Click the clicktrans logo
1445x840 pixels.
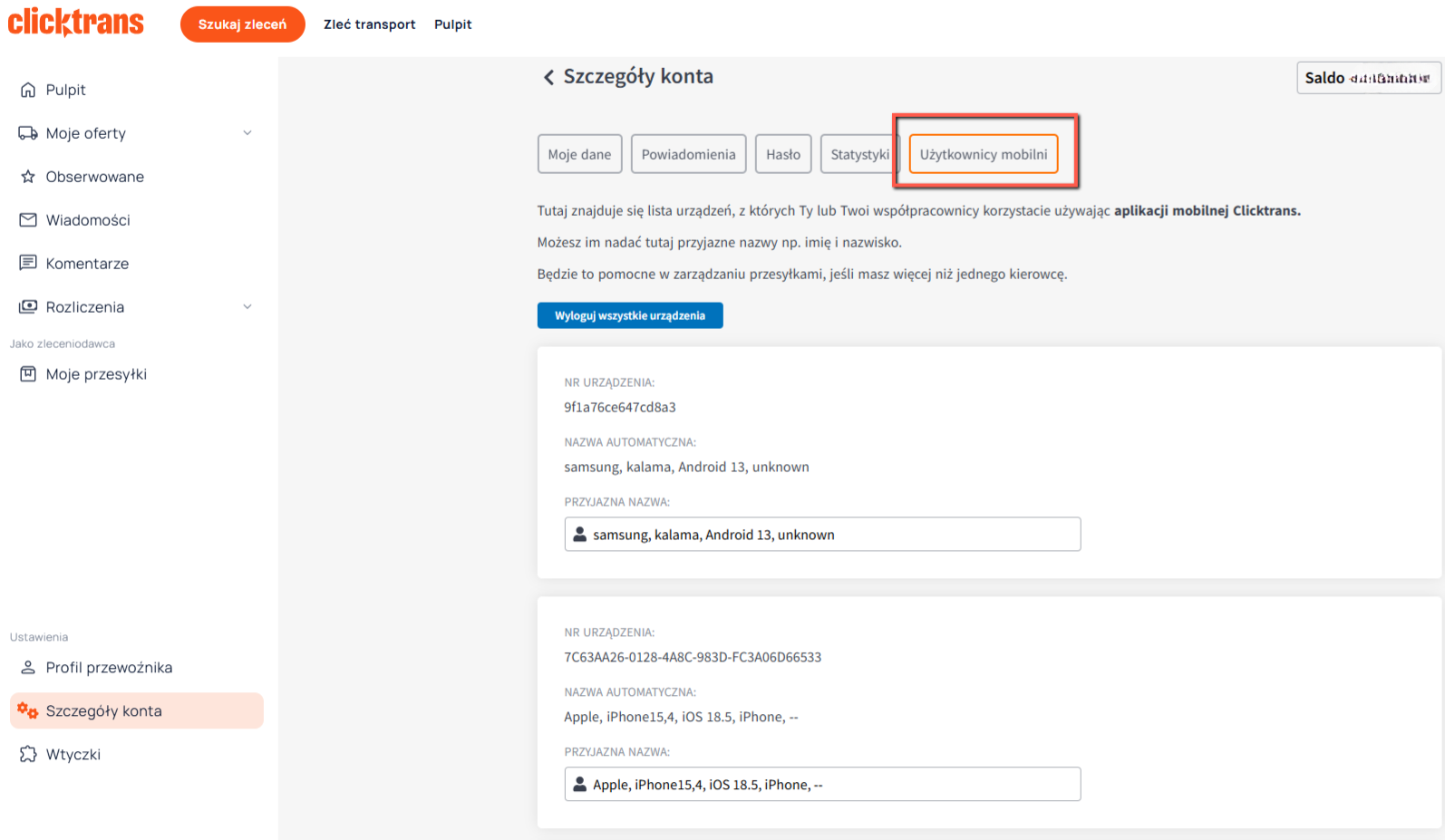click(76, 22)
